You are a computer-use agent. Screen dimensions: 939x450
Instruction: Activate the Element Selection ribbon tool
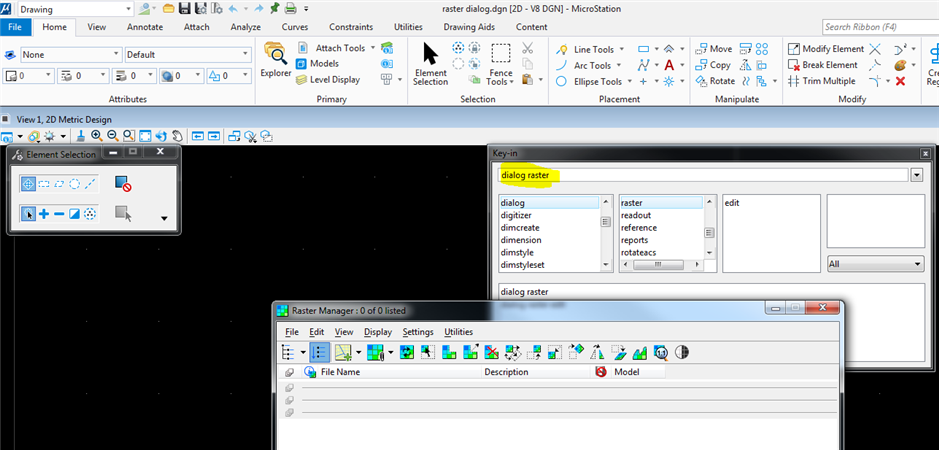click(x=430, y=64)
